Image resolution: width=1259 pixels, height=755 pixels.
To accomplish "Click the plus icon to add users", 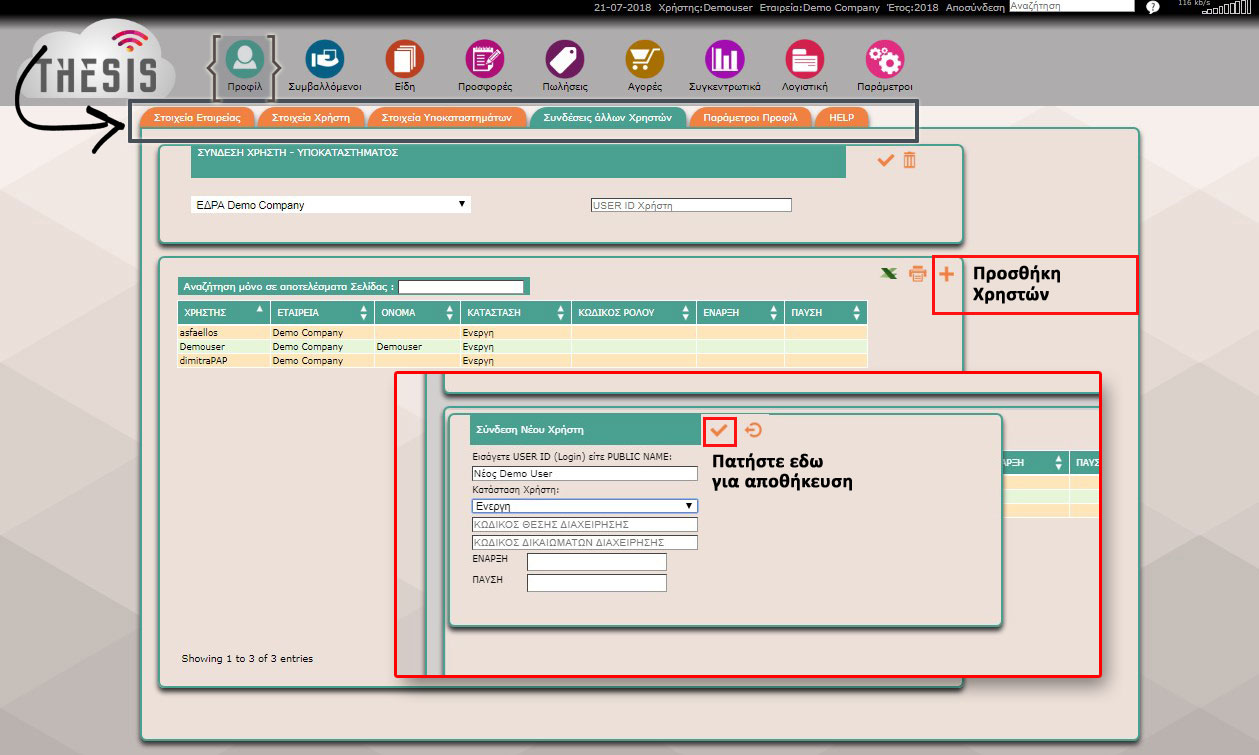I will tap(946, 273).
